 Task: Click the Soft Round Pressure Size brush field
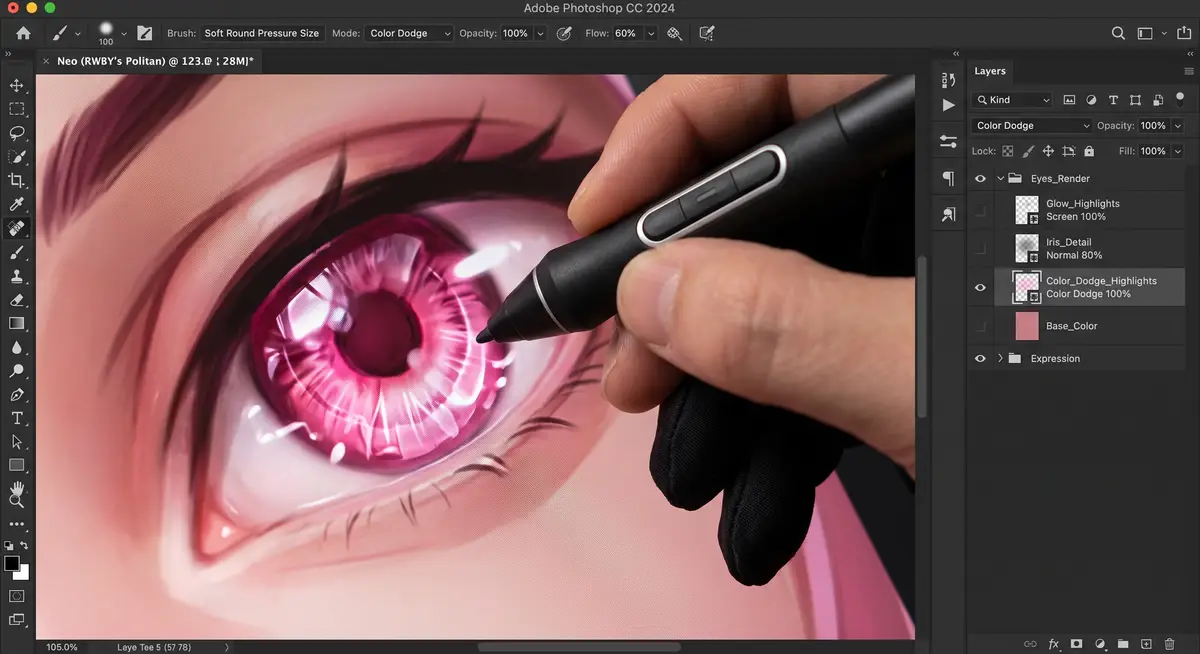pyautogui.click(x=262, y=33)
